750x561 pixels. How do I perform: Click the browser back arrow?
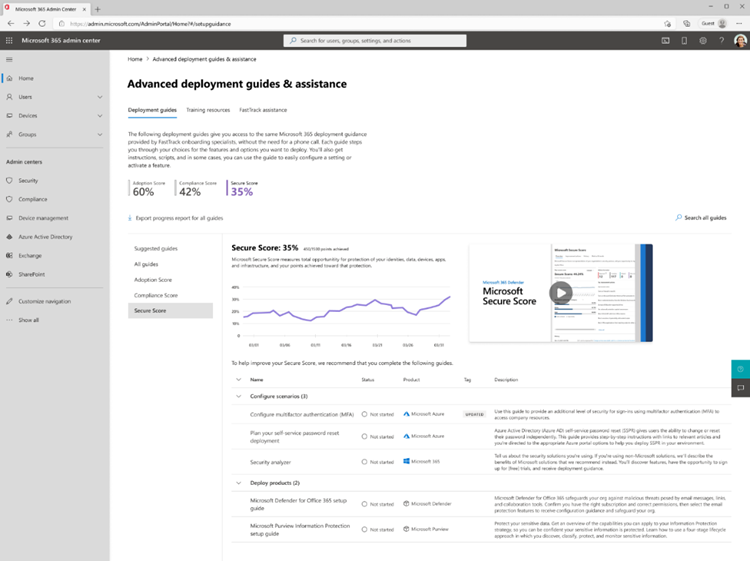click(11, 23)
